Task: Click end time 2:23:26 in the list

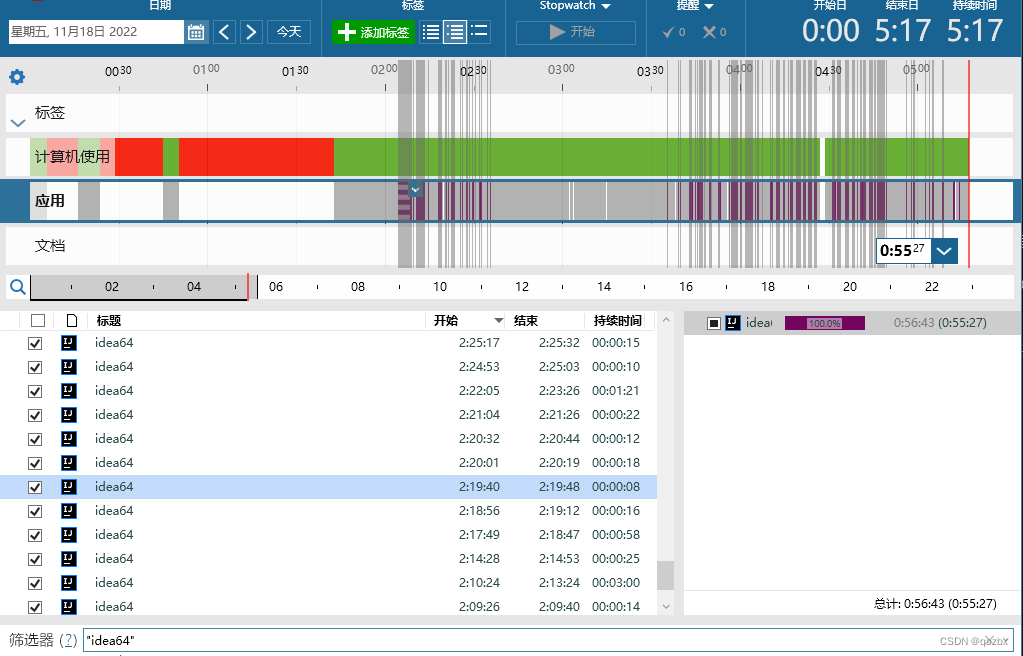Action: 559,390
